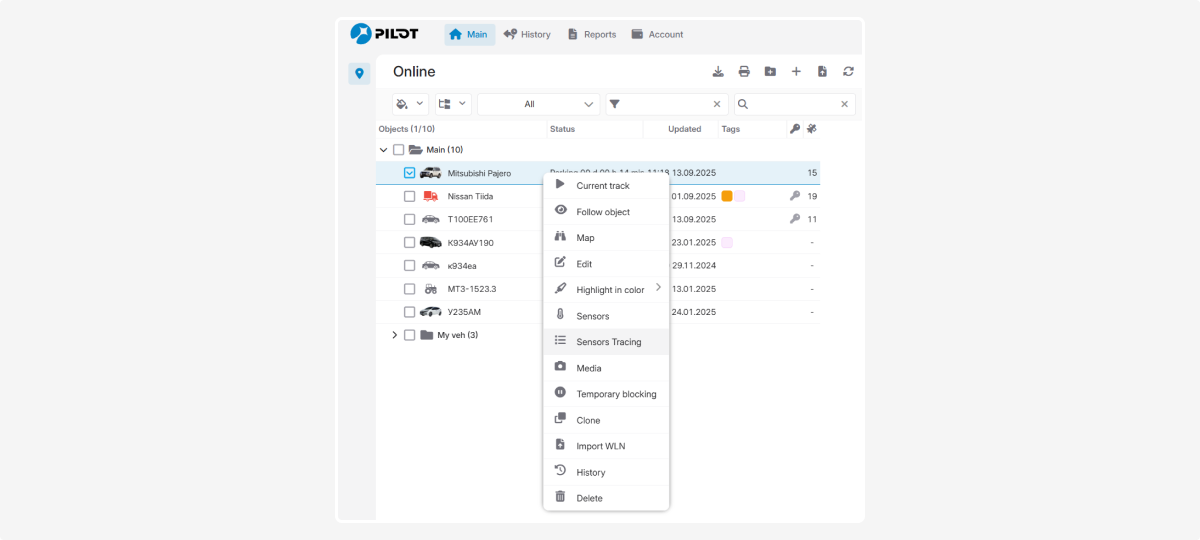Screen dimensions: 1200x540
Task: Open the All filter dropdown
Action: tap(538, 104)
